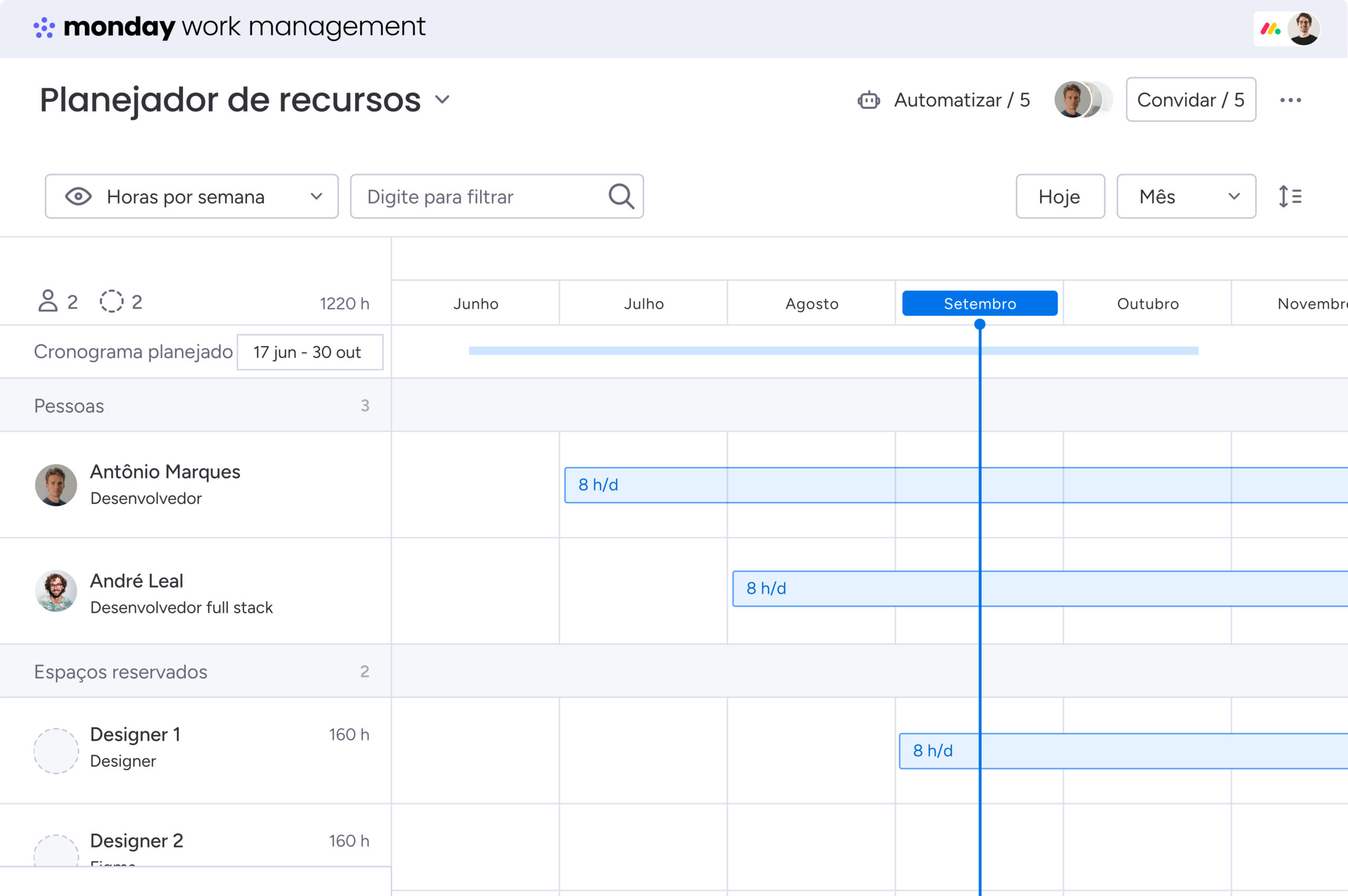Open the monday products switcher icon
The width and height of the screenshot is (1348, 896).
tap(1271, 28)
